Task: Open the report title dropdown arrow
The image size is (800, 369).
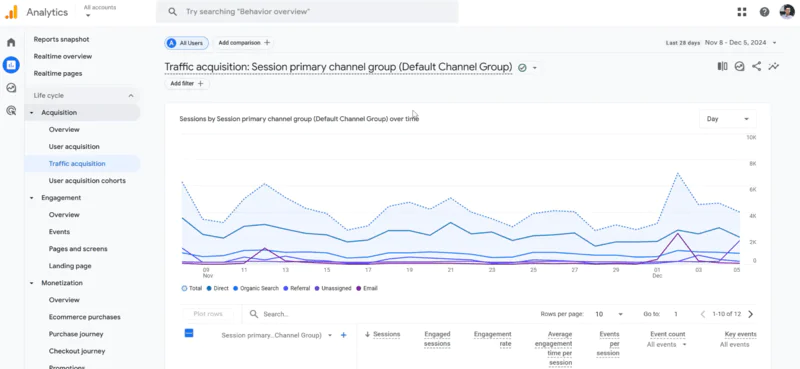Action: click(535, 67)
